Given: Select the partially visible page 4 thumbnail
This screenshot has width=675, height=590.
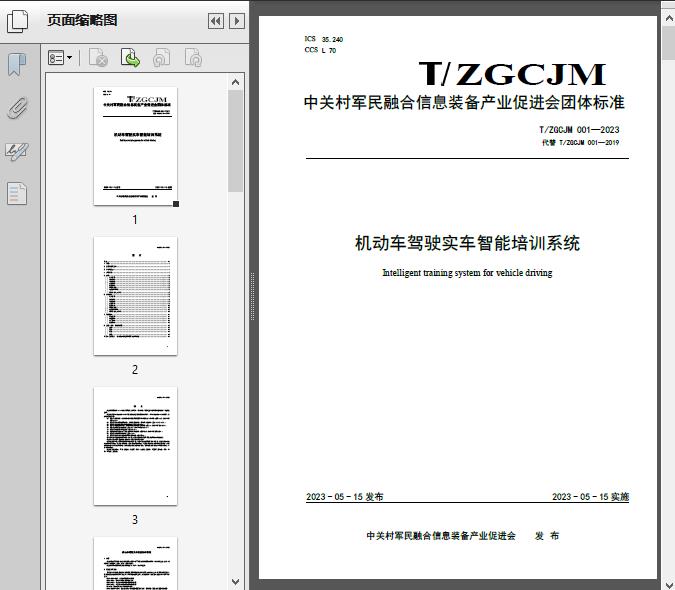Looking at the screenshot, I should pos(135,562).
